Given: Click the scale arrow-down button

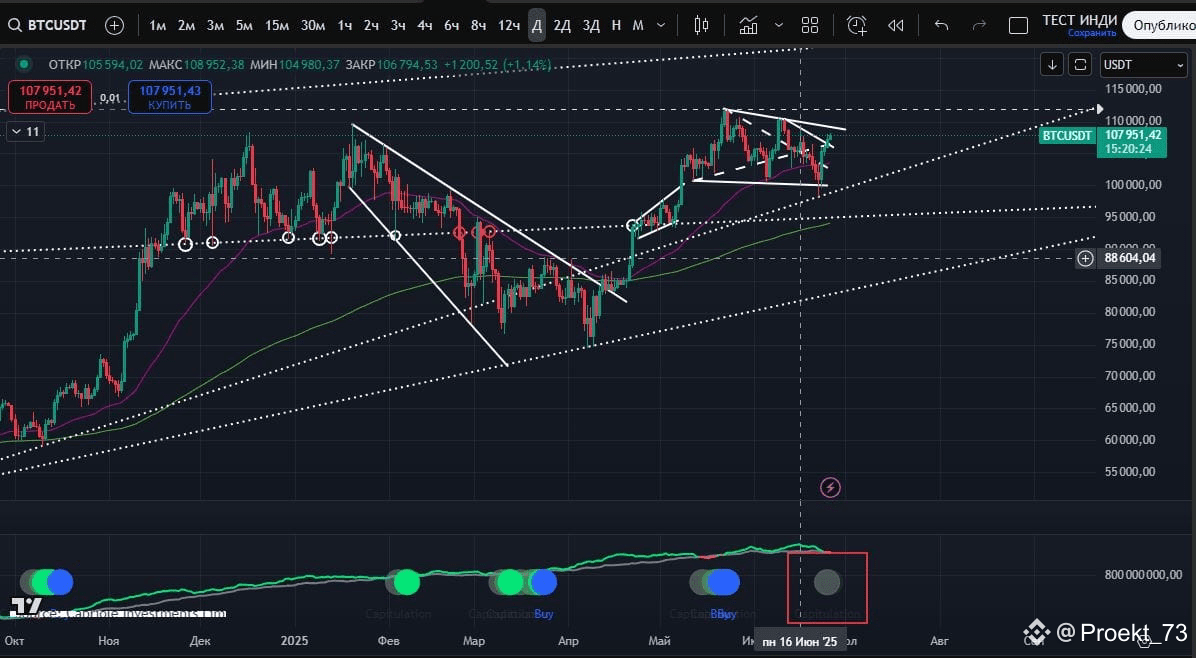Looking at the screenshot, I should tap(1052, 65).
